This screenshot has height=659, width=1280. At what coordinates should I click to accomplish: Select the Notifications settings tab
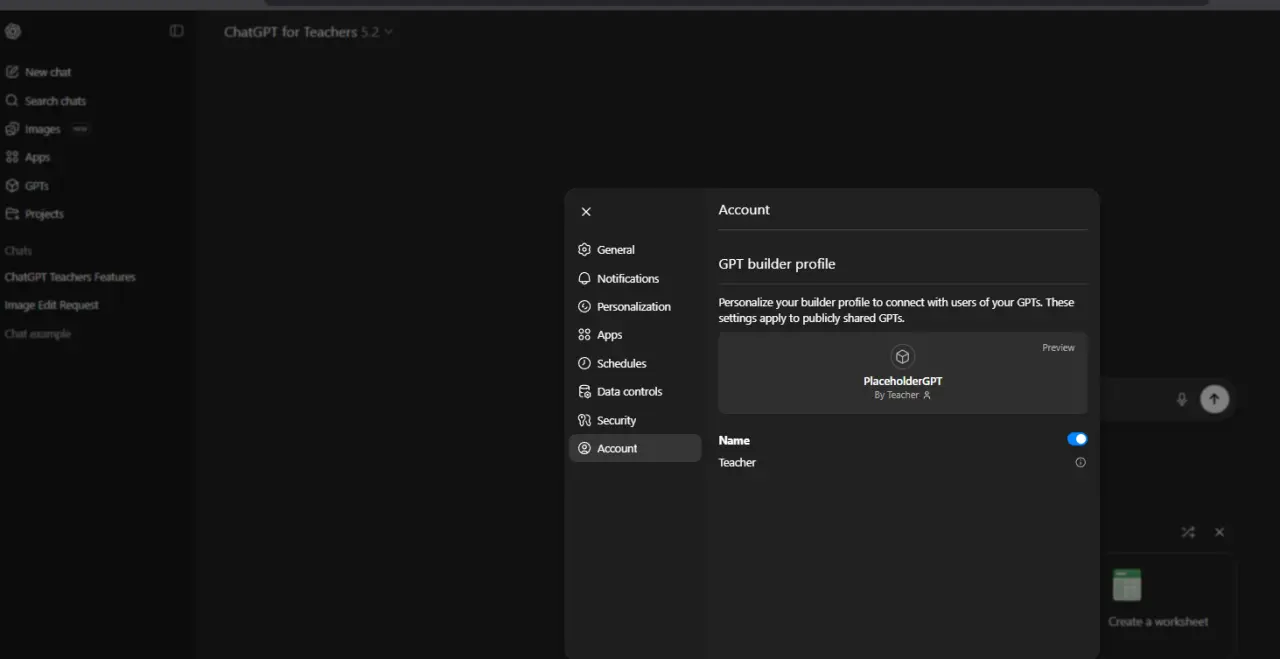[635, 278]
